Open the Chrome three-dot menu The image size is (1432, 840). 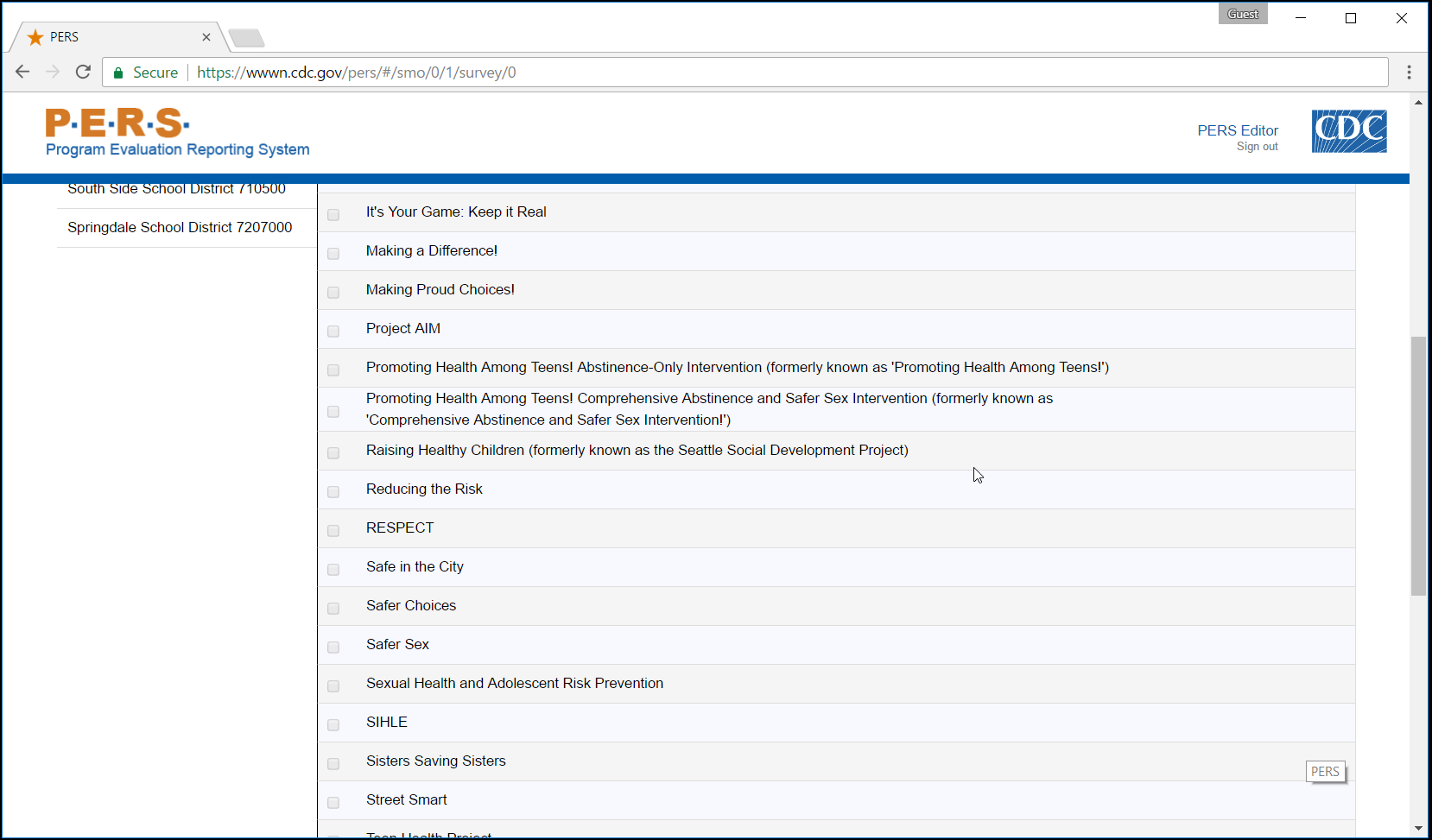click(x=1409, y=73)
